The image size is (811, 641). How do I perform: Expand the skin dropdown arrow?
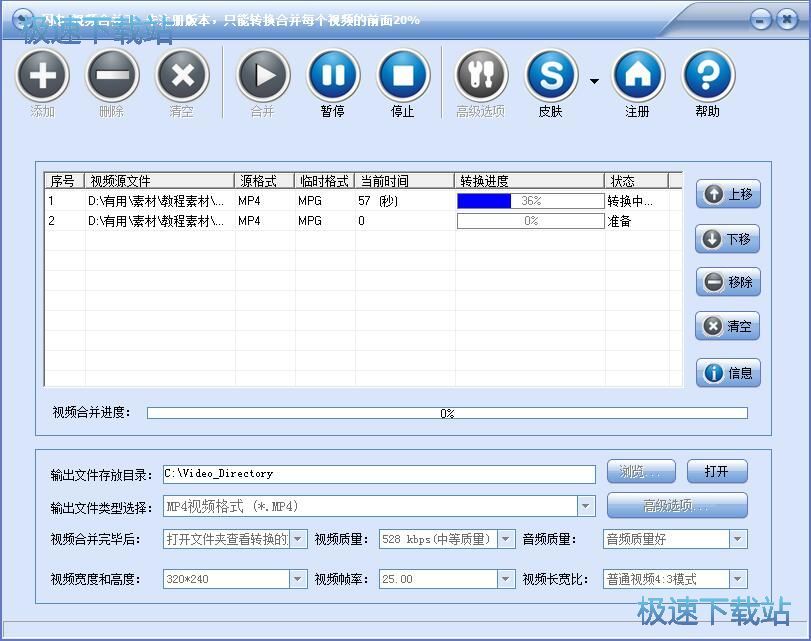coord(594,81)
